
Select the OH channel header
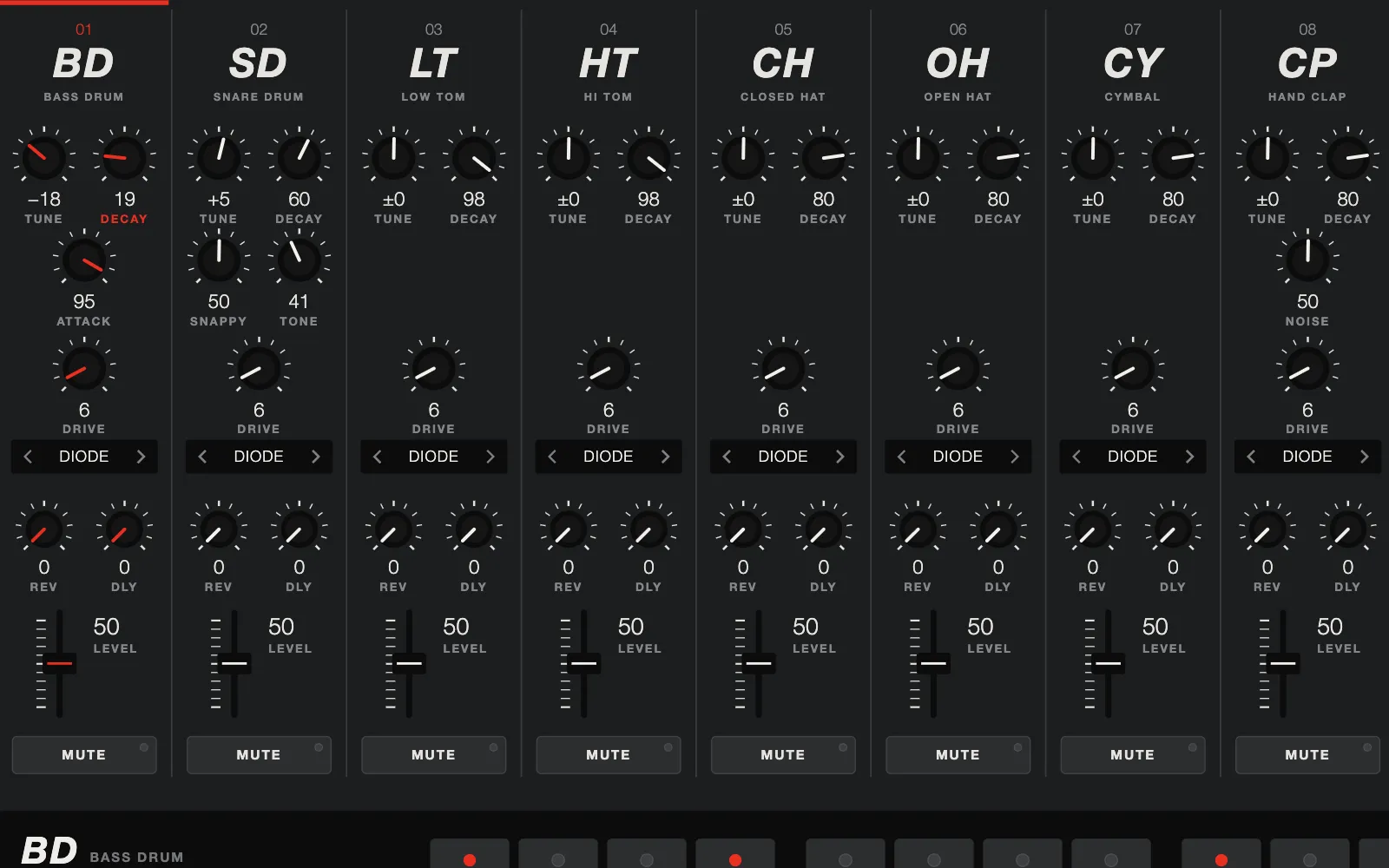point(958,63)
